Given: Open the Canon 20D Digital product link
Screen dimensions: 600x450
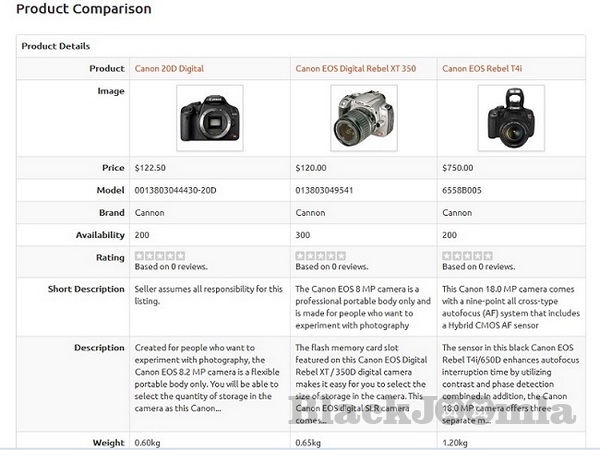Looking at the screenshot, I should pos(169,69).
